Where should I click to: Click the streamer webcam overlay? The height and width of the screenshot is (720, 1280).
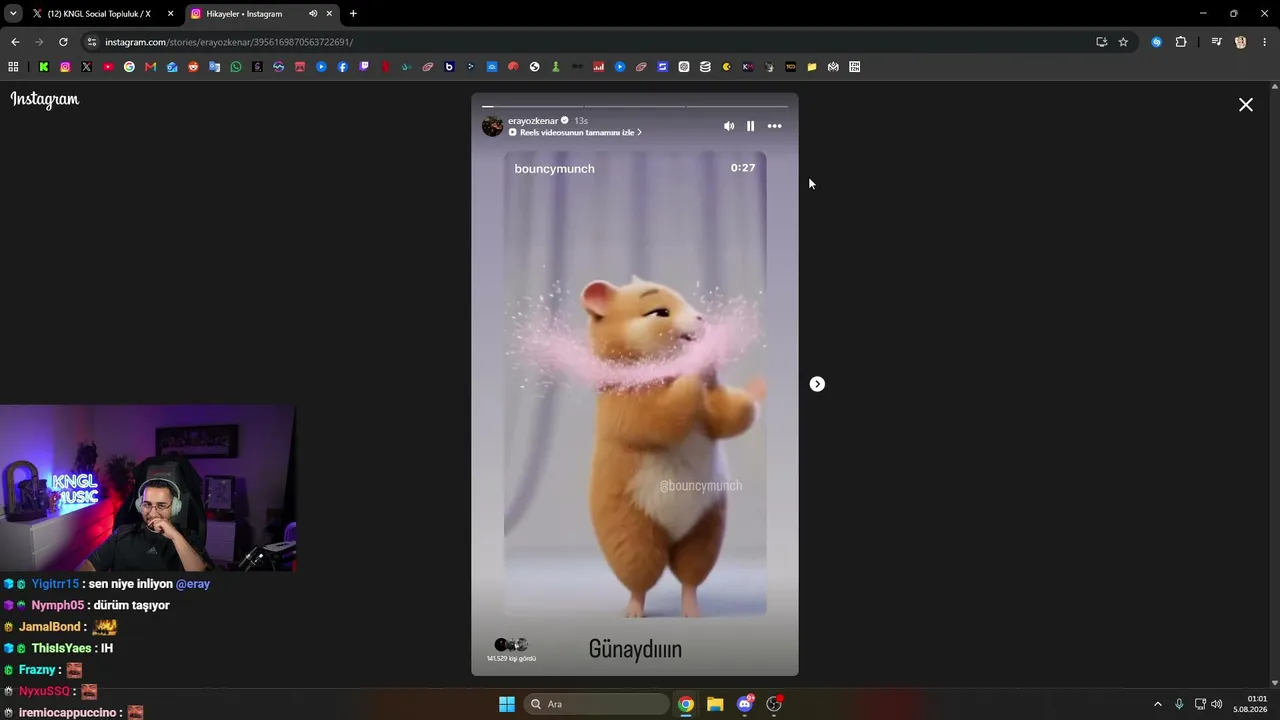tap(148, 488)
